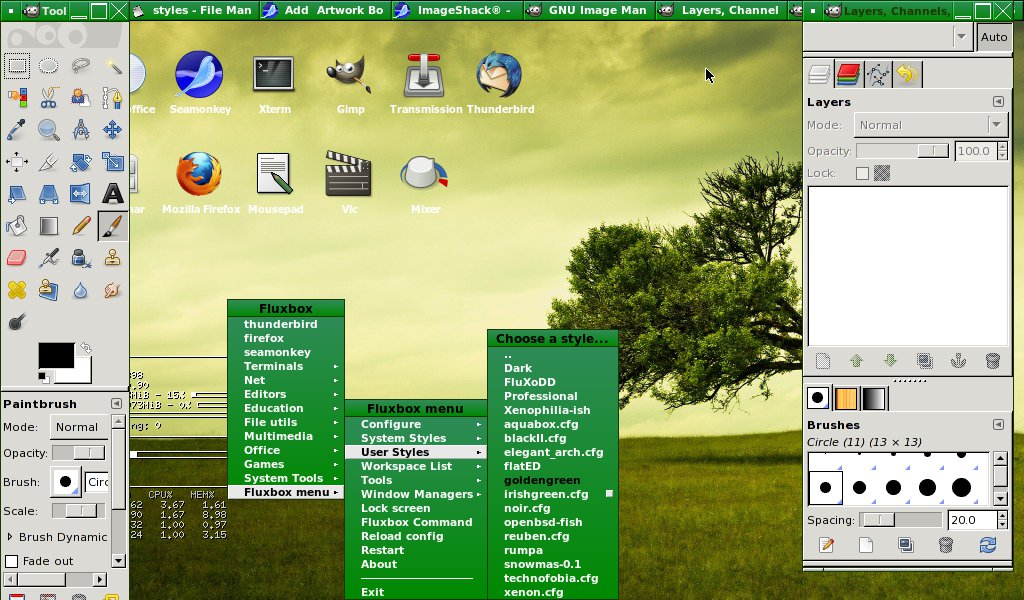Toggle the Lock pixels checkbox
The height and width of the screenshot is (600, 1024).
pos(862,173)
